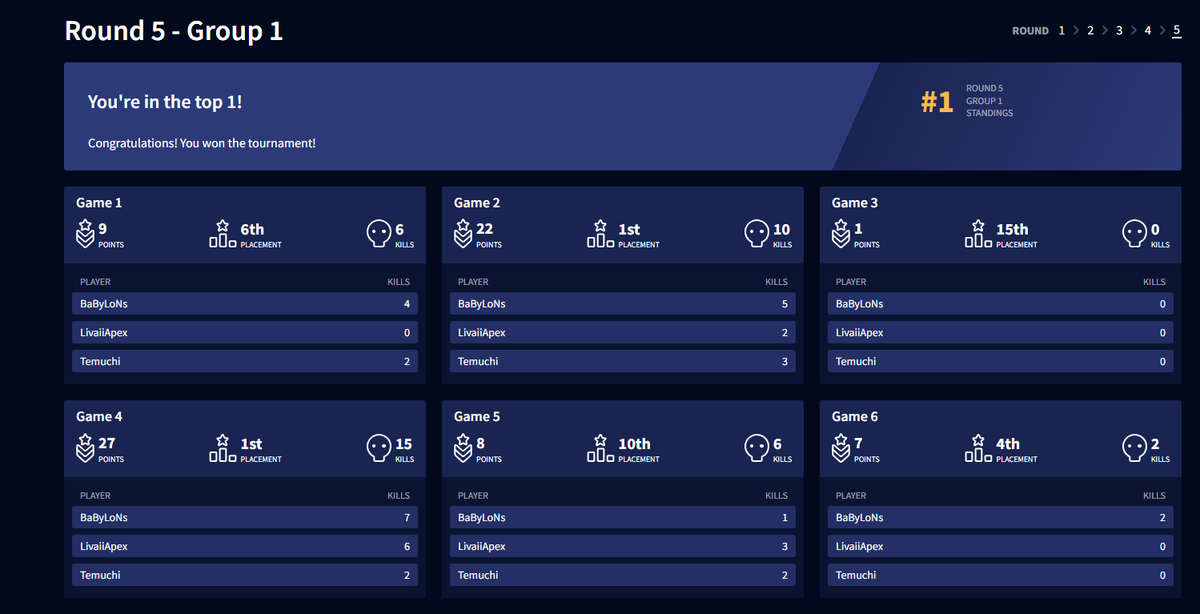
Task: Select Temuchi row in Game 1
Action: pyautogui.click(x=245, y=362)
